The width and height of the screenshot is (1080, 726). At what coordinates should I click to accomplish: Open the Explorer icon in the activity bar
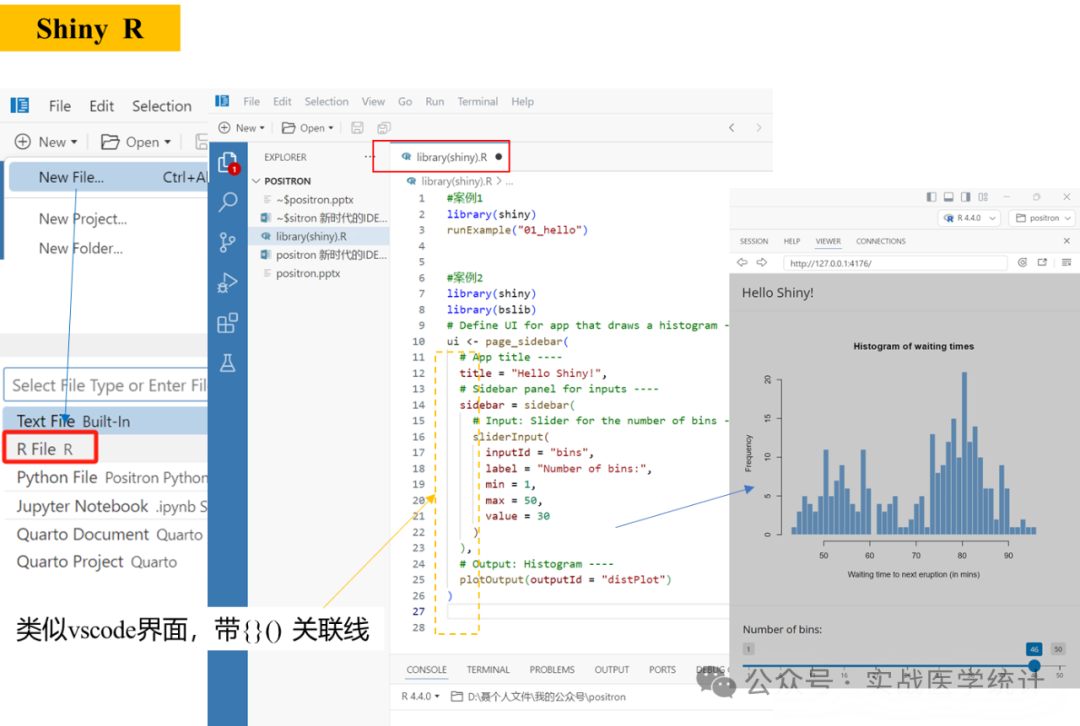228,161
